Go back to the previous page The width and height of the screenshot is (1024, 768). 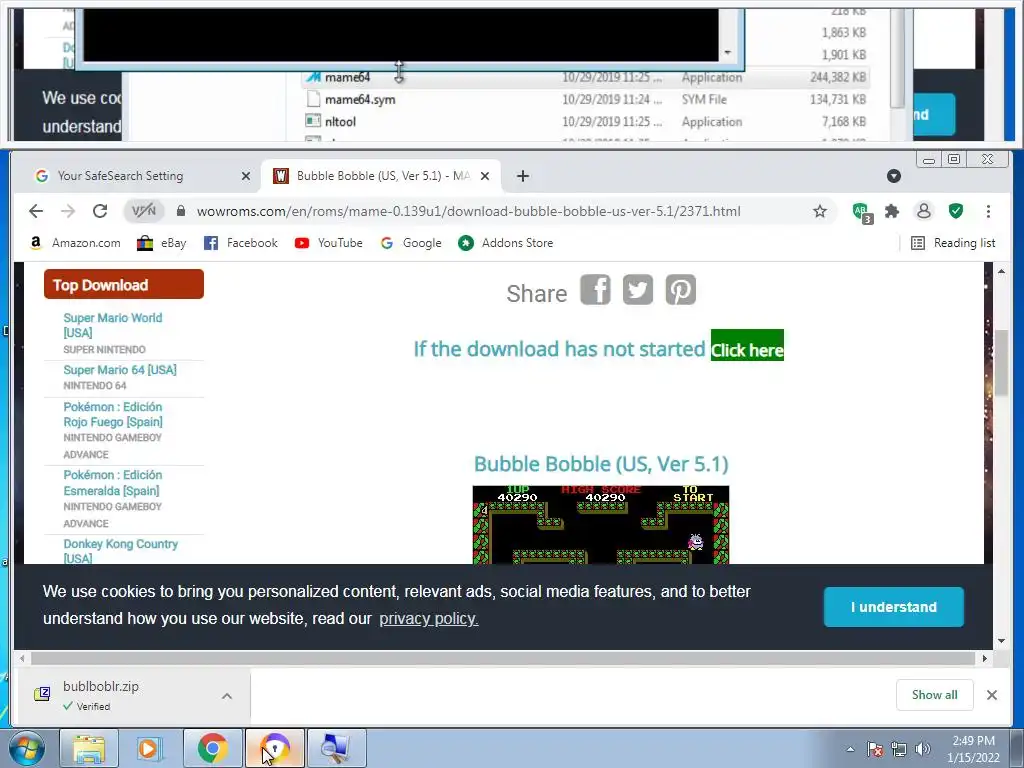[x=36, y=211]
